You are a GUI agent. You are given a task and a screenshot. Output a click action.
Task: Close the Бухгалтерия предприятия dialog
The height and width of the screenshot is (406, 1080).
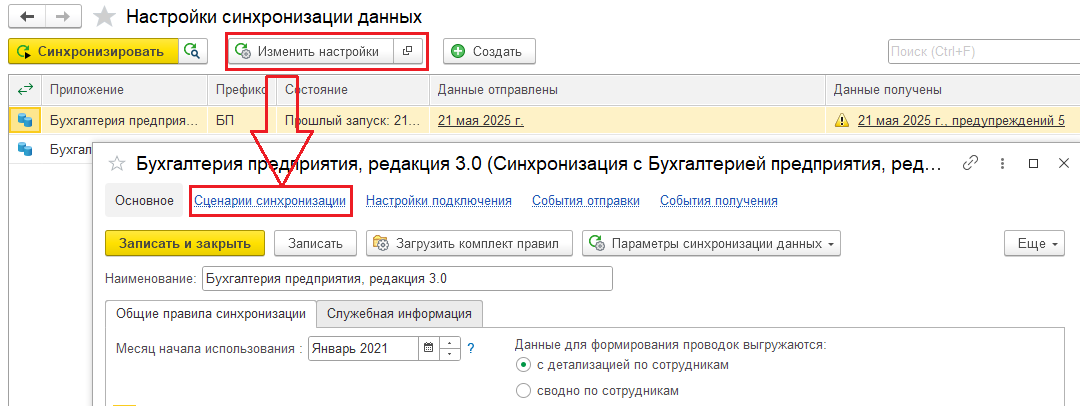click(1063, 163)
